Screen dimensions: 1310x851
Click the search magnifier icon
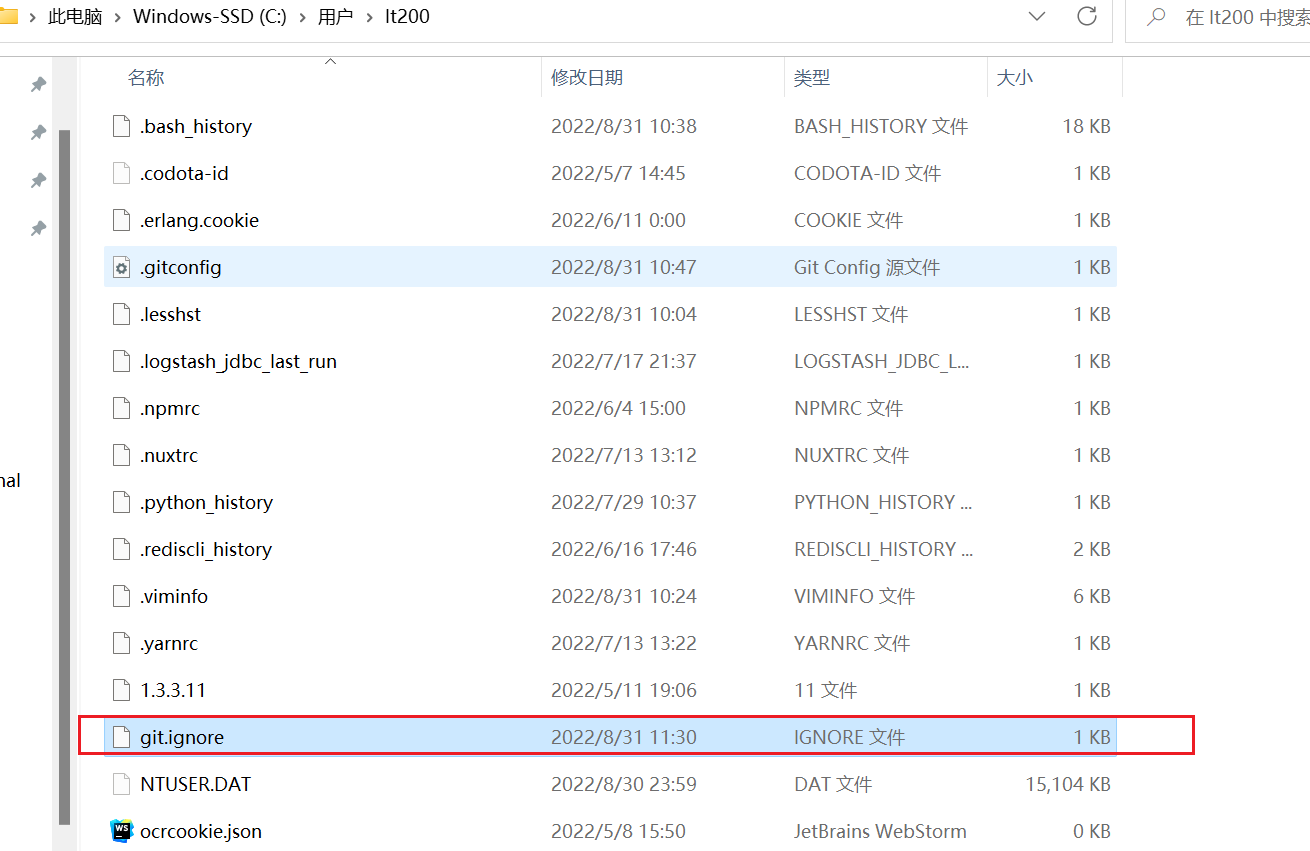click(x=1156, y=17)
